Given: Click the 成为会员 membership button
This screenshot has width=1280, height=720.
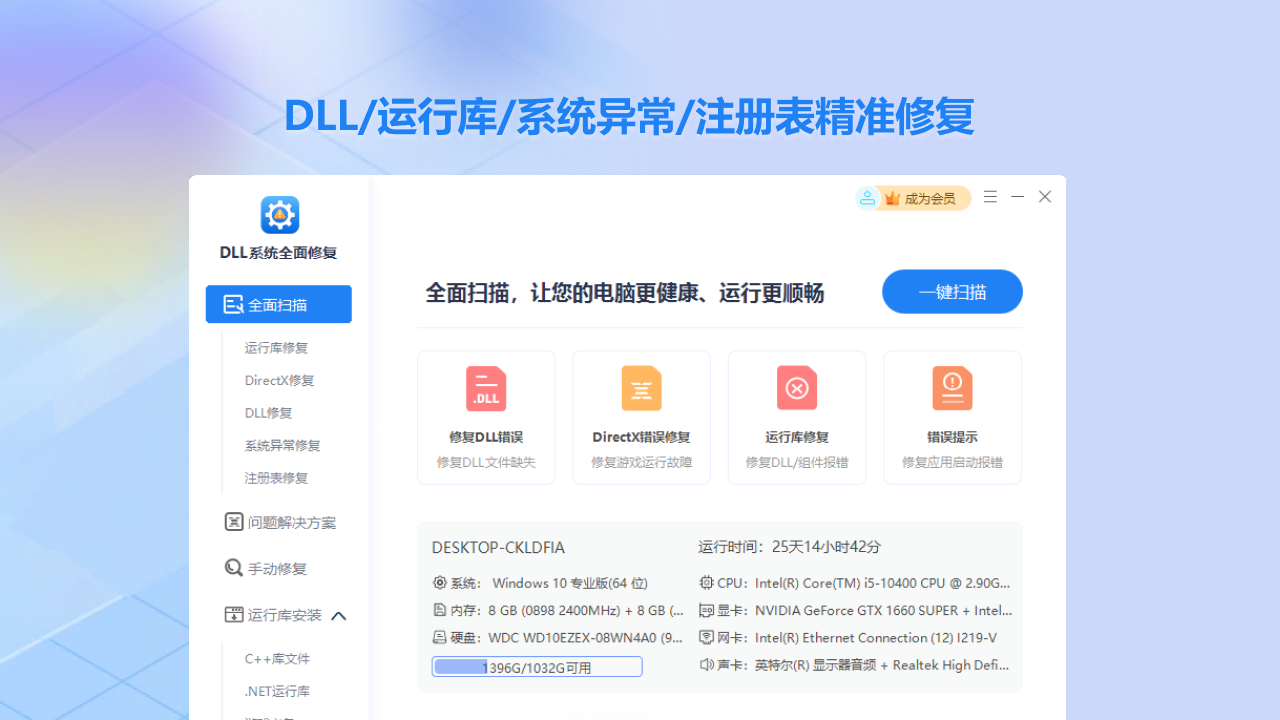Looking at the screenshot, I should pos(923,198).
